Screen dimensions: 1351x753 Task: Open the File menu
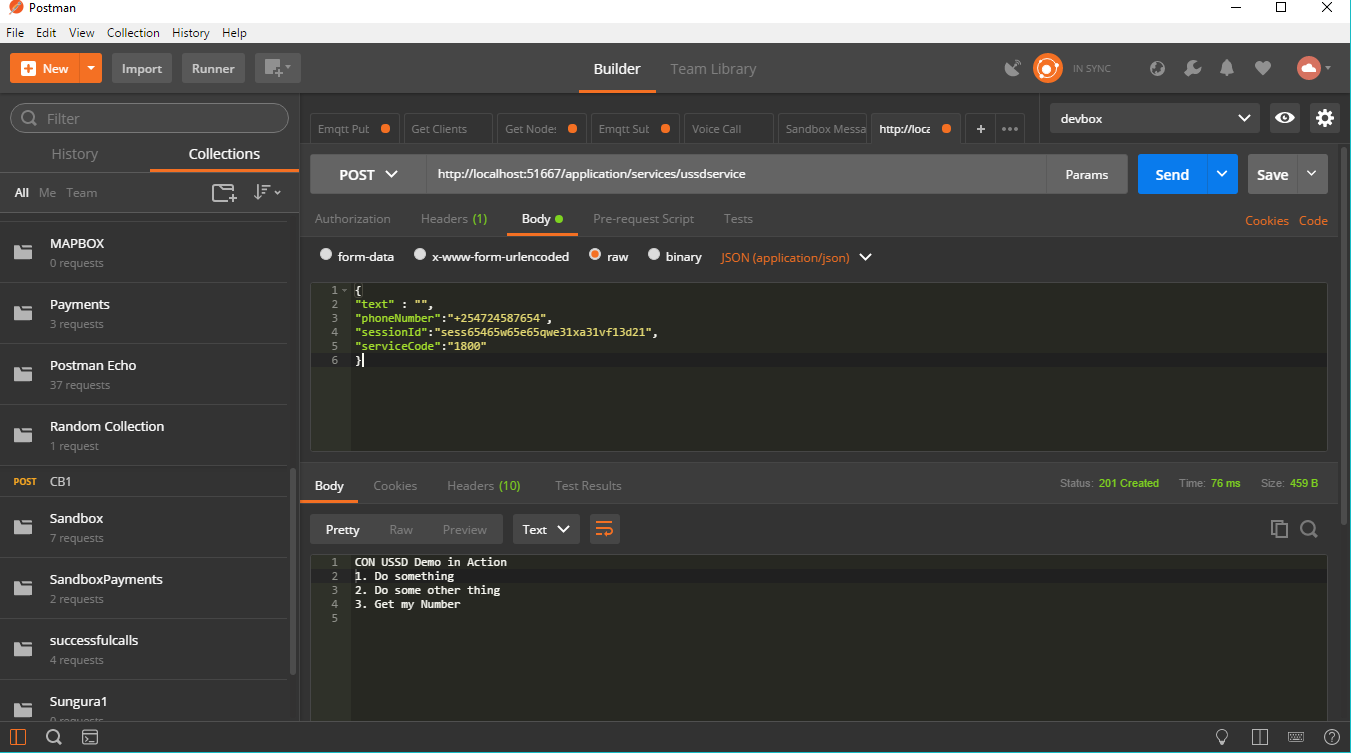click(x=15, y=33)
